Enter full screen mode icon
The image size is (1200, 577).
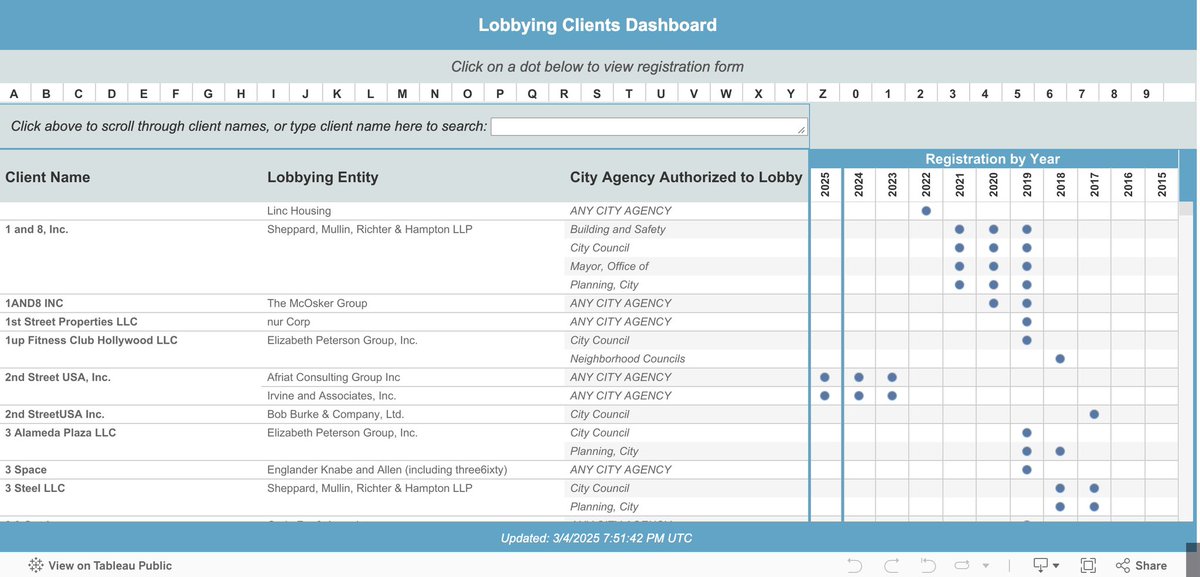pyautogui.click(x=1088, y=565)
